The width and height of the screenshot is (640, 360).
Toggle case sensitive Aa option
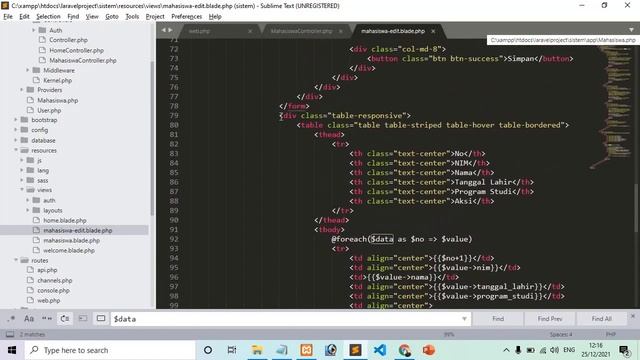coord(29,318)
